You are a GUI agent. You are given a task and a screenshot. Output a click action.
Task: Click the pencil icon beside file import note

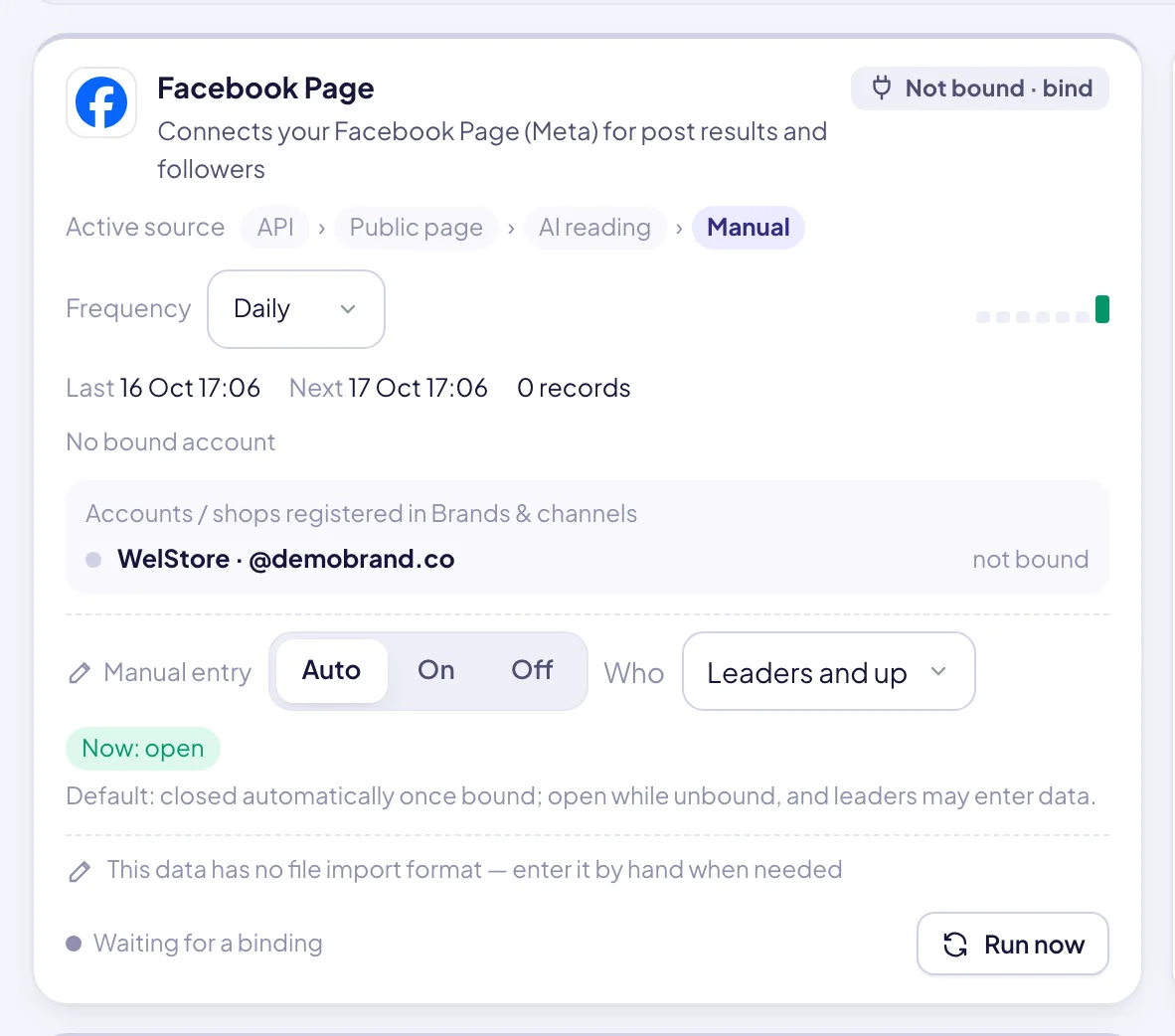point(80,871)
